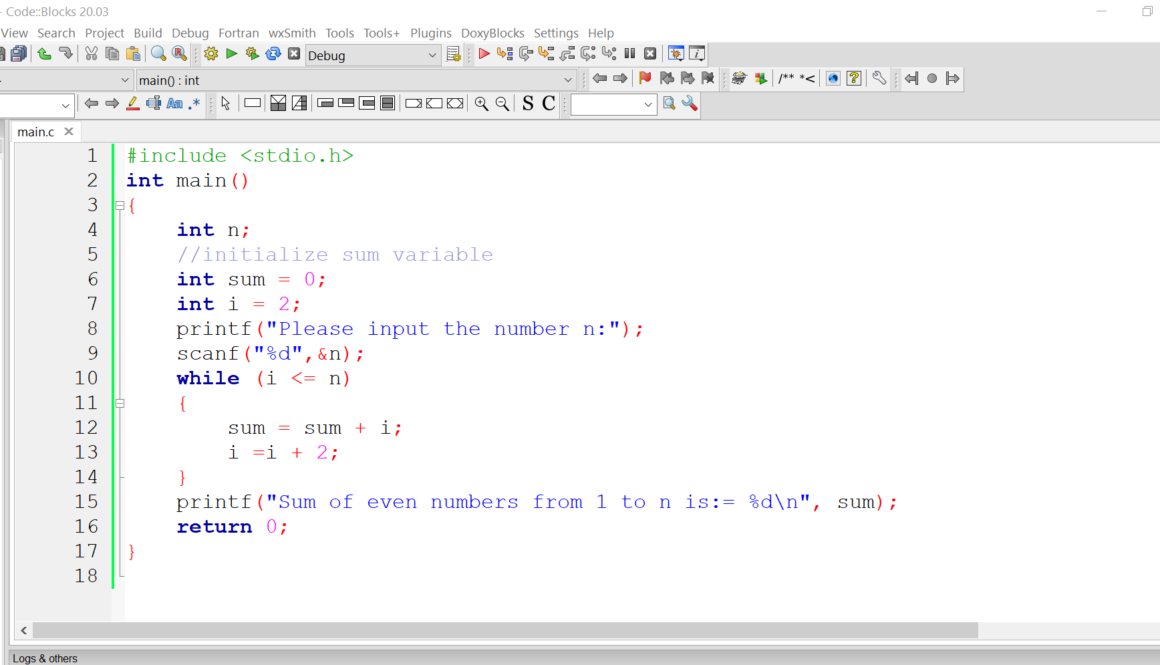Viewport: 1160px width, 665px height.
Task: Start a debugging session with the red arrow
Action: [x=484, y=54]
